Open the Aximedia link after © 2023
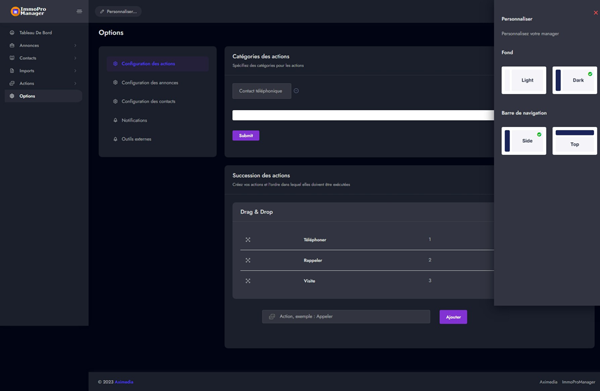The image size is (600, 391). tap(124, 382)
